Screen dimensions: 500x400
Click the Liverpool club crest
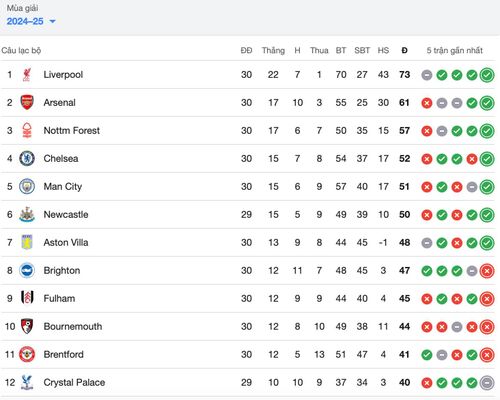[x=27, y=75]
